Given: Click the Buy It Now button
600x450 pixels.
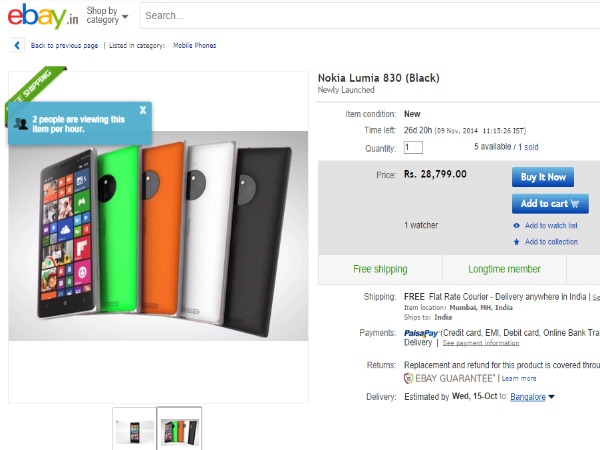Looking at the screenshot, I should click(x=543, y=177).
